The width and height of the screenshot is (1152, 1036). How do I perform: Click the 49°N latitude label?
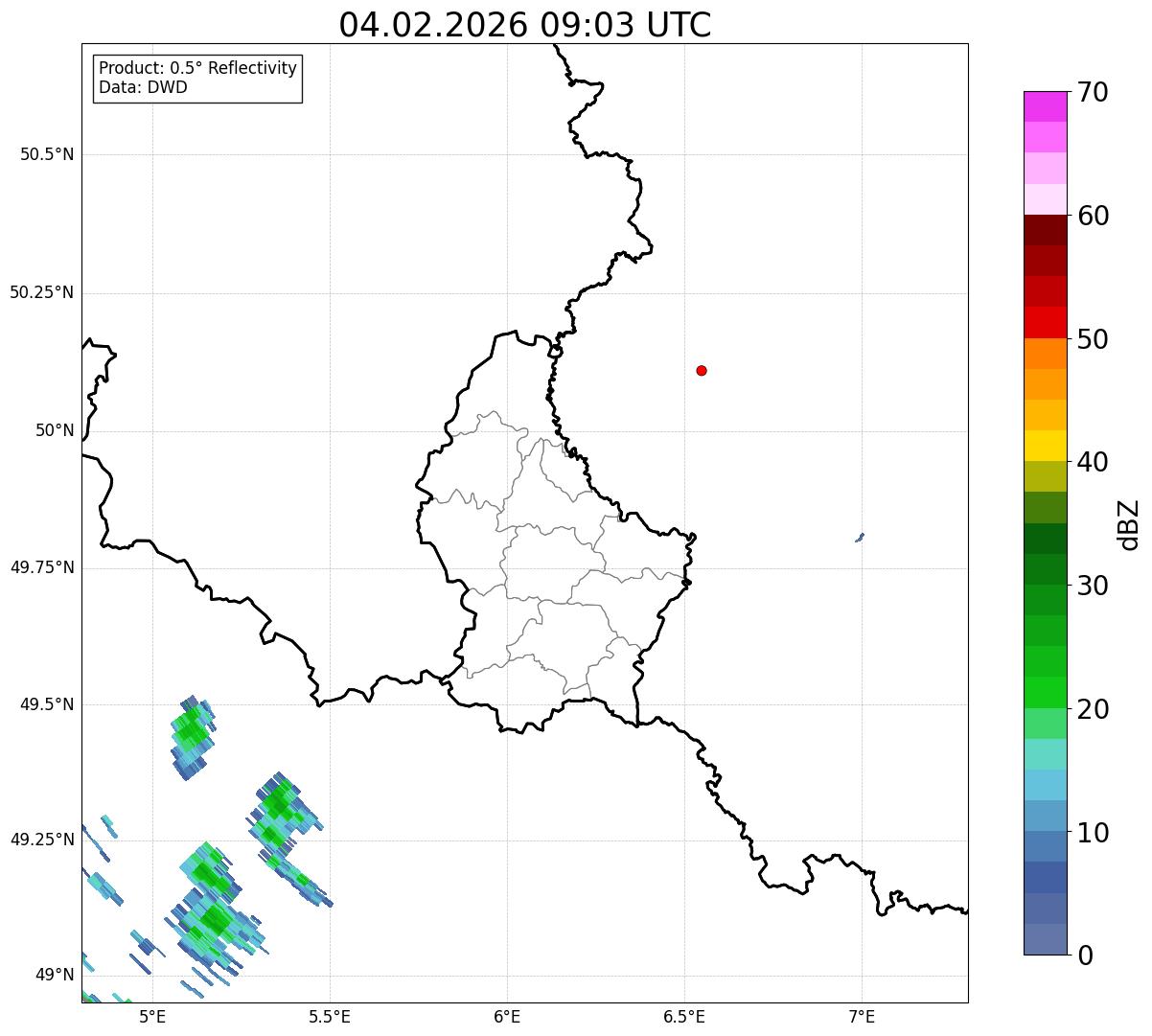55,976
